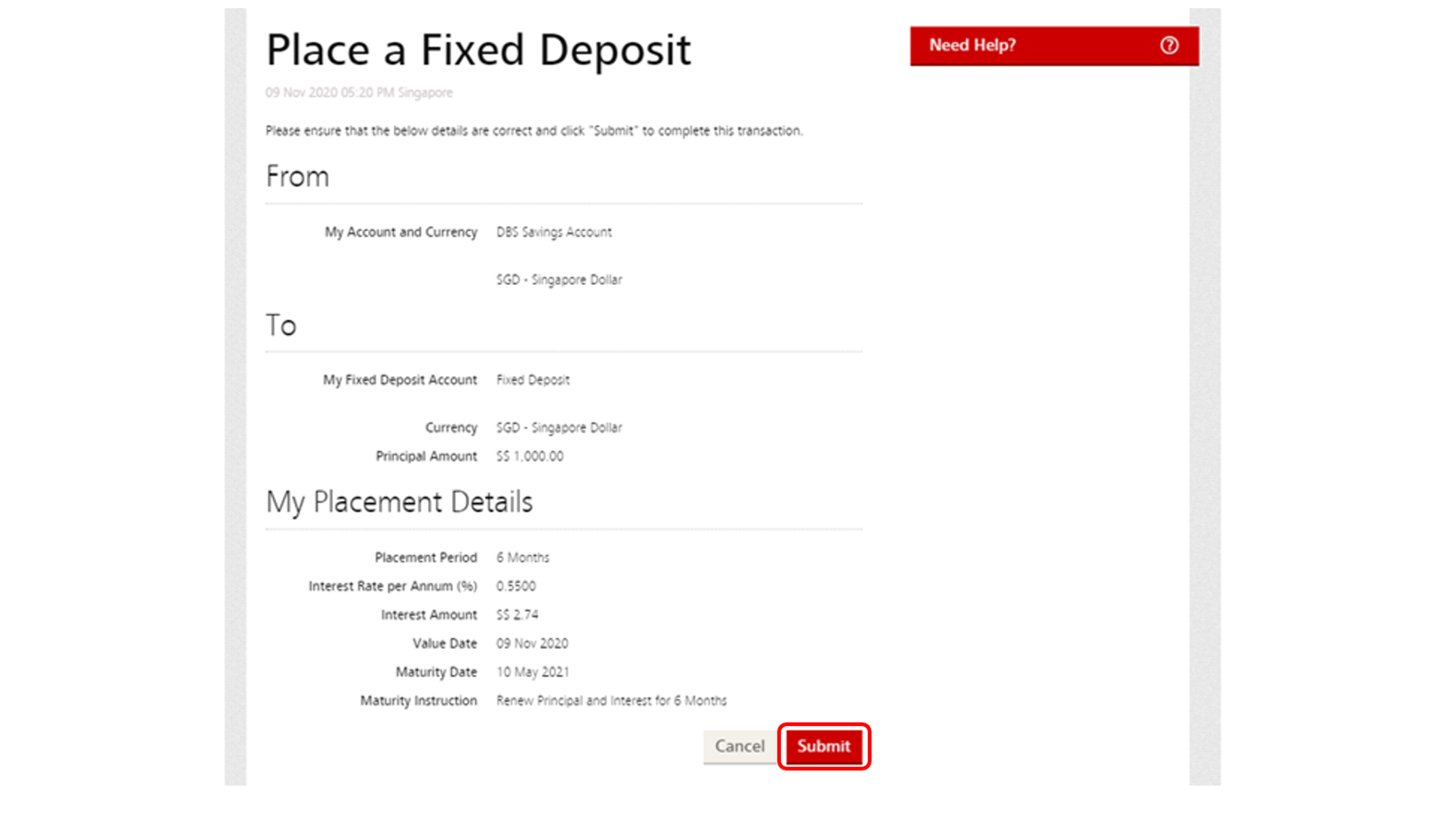Click the 'Placement Period' label
The height and width of the screenshot is (839, 1456).
click(426, 558)
